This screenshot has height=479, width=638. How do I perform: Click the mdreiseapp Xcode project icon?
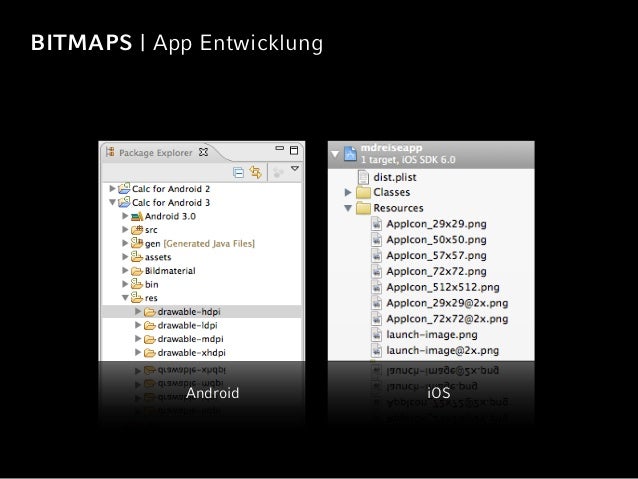tap(350, 154)
